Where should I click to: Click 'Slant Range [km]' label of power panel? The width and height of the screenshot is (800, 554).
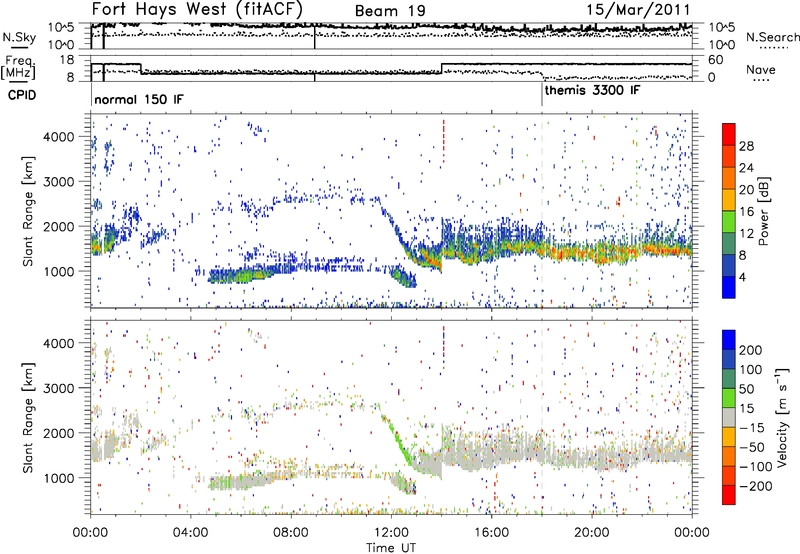coord(28,211)
